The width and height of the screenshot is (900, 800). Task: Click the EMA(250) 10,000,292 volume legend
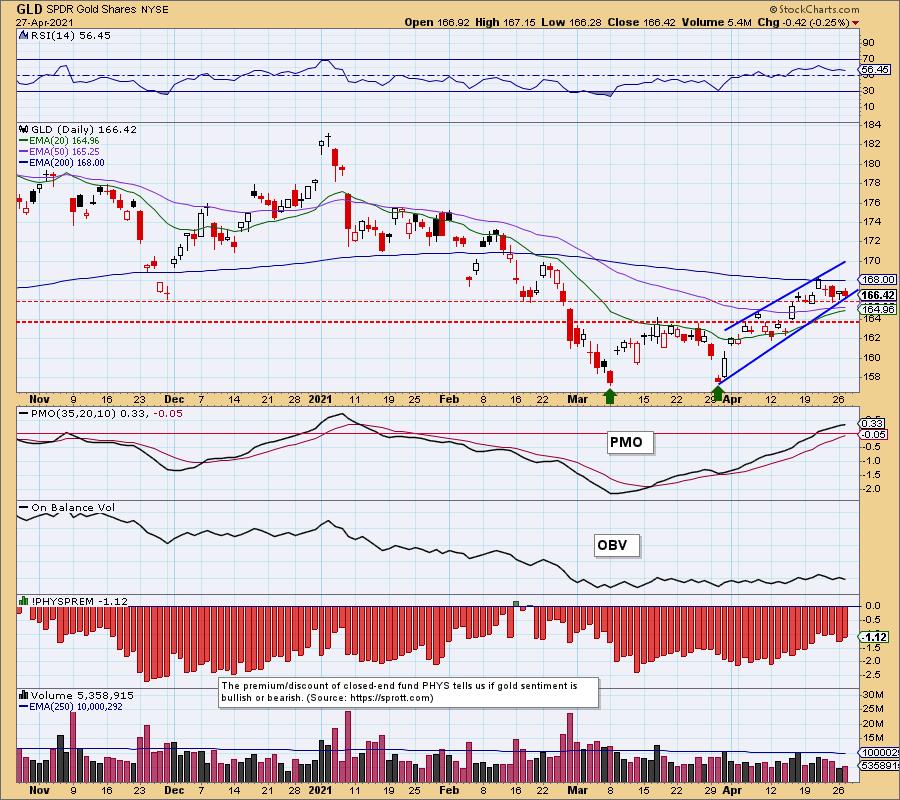(76, 706)
